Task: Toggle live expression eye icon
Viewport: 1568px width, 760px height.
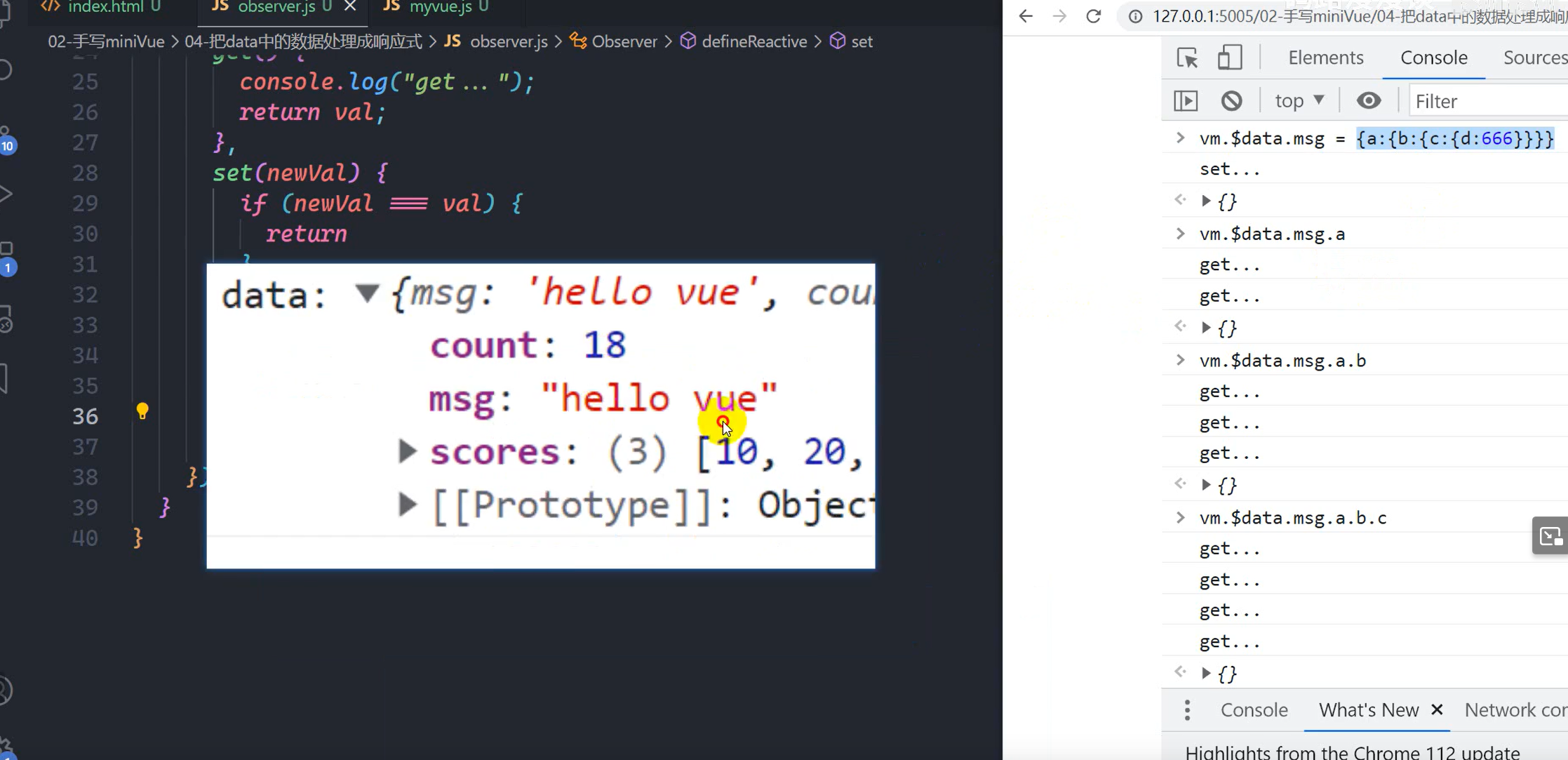Action: point(1368,101)
